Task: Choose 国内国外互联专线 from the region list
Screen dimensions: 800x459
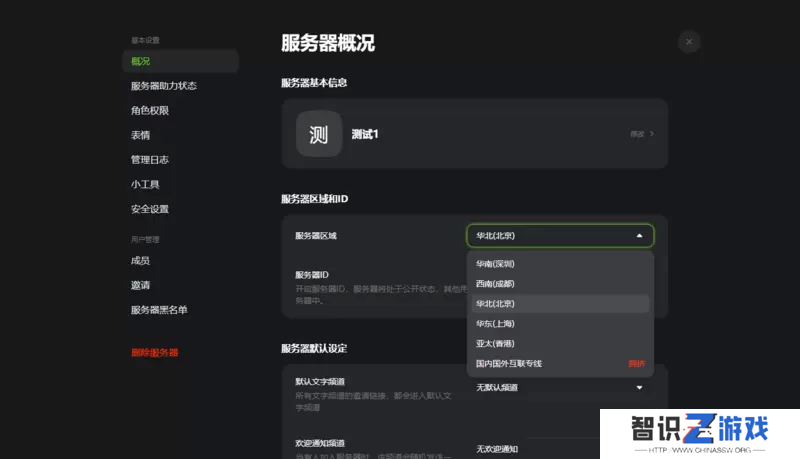Action: click(x=560, y=364)
